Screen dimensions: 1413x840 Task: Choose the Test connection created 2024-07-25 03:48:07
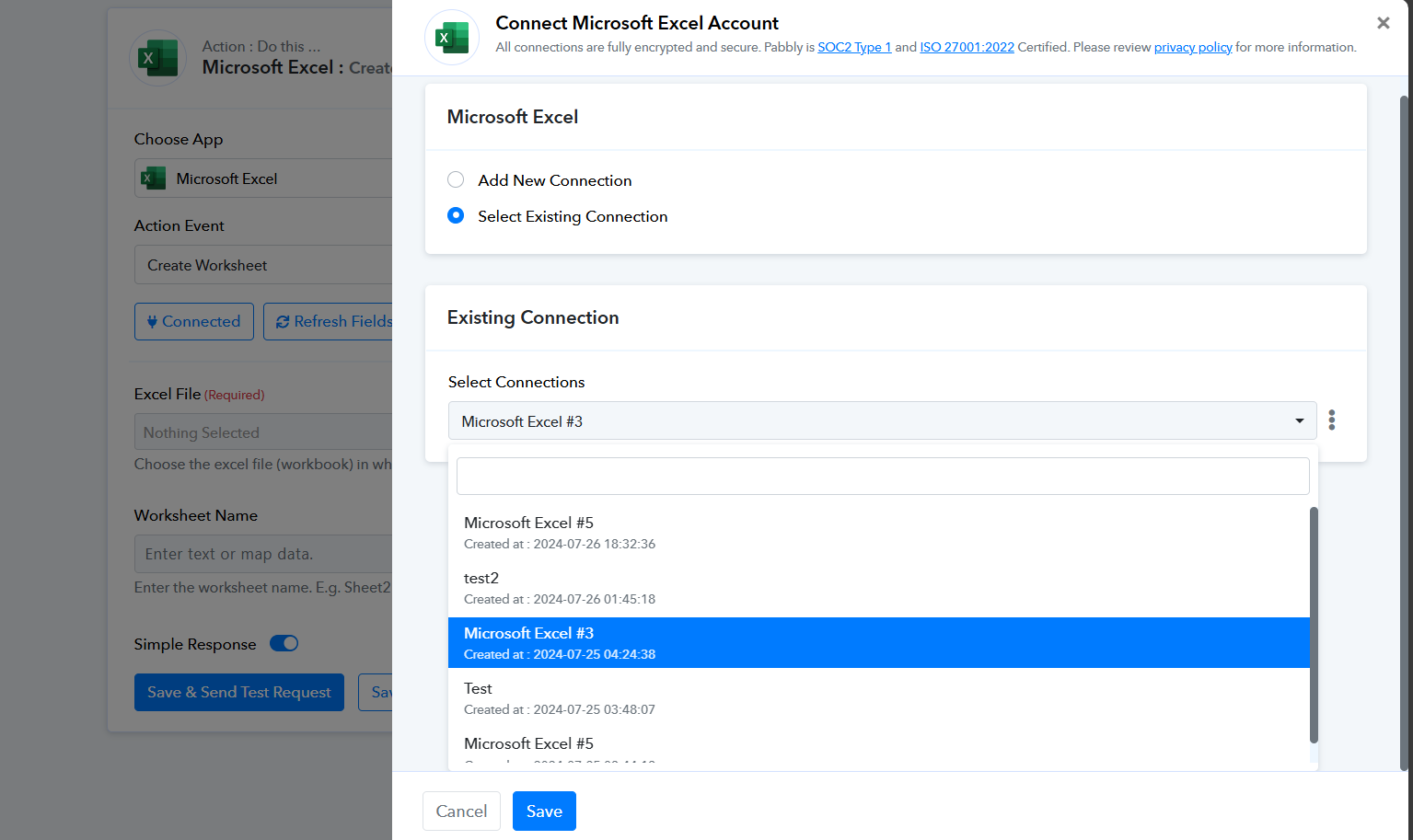point(878,698)
